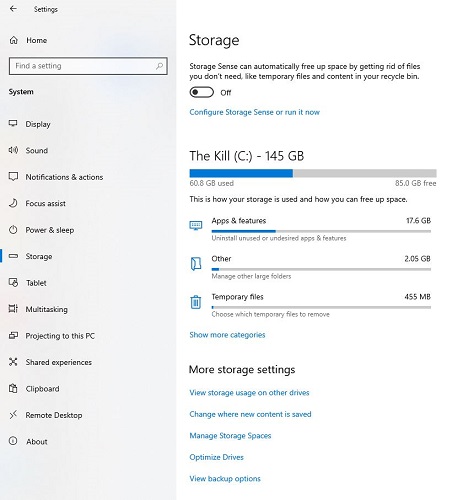452x500 pixels.
Task: Click the '455 MB' temporary files value
Action: click(x=417, y=297)
